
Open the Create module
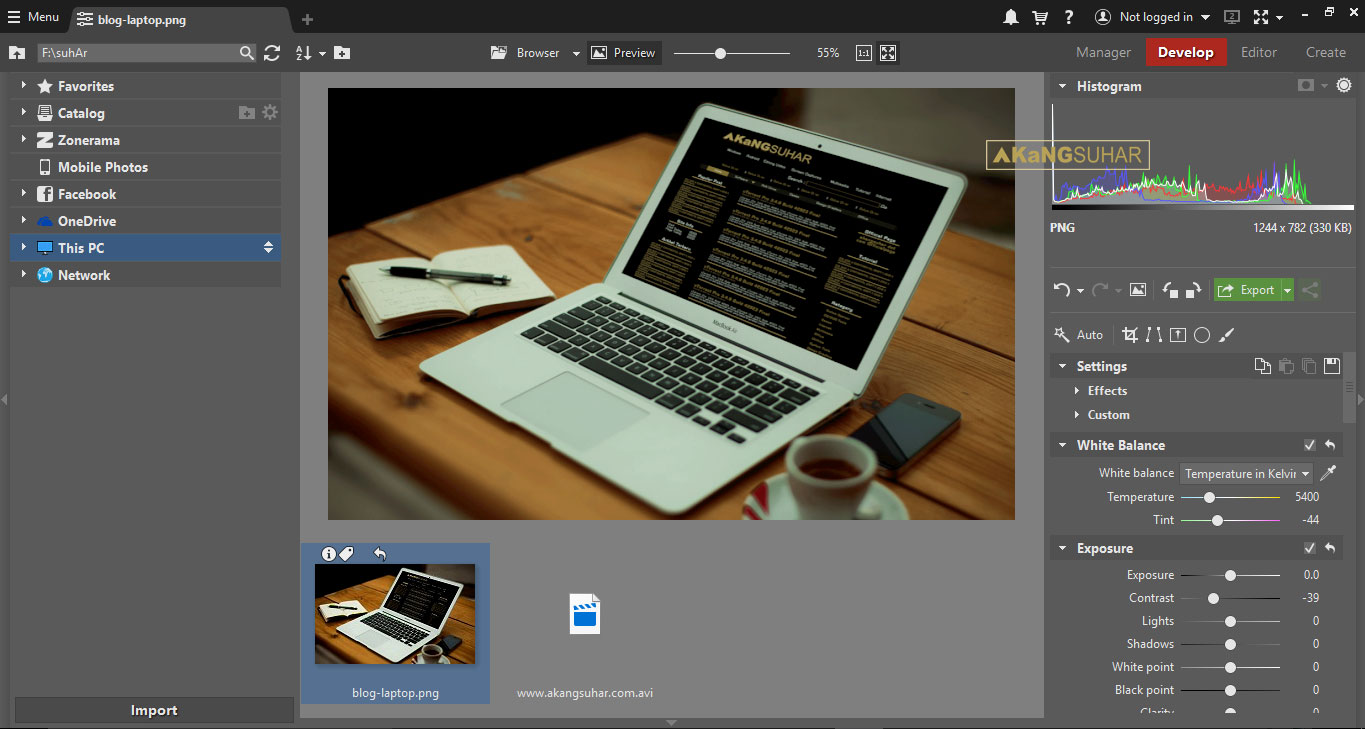tap(1326, 53)
